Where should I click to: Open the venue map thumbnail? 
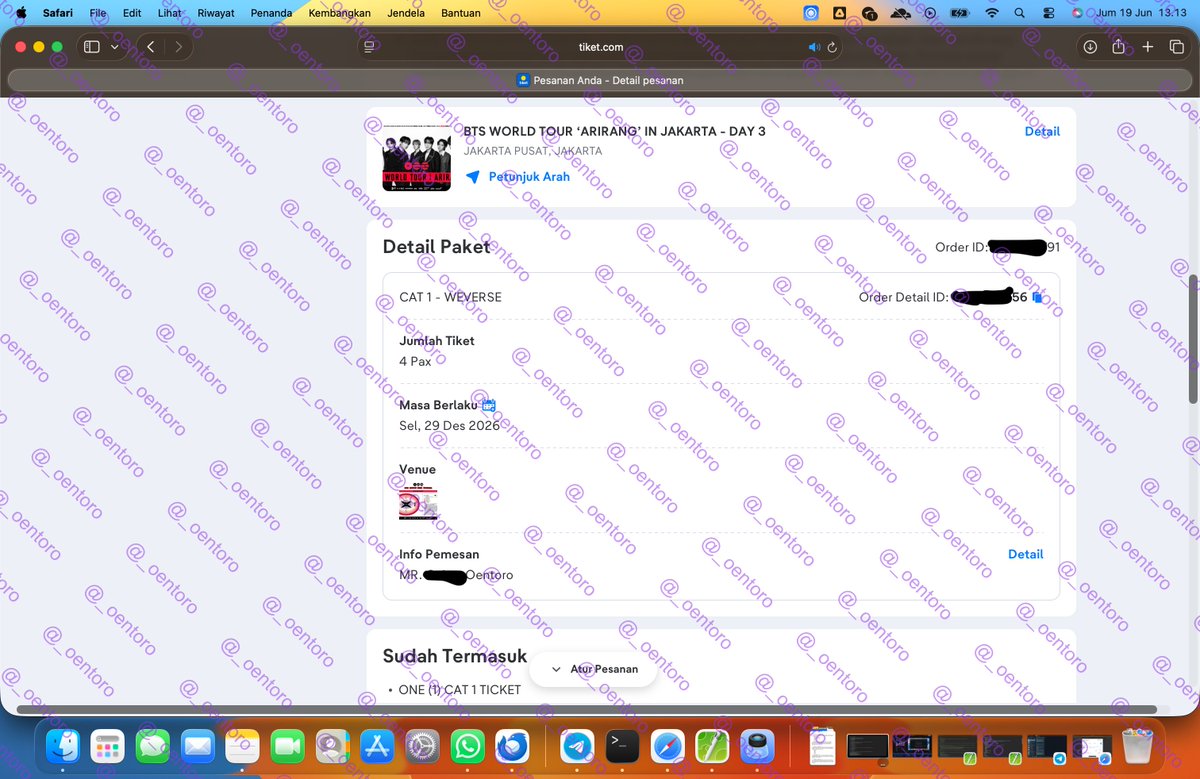(418, 501)
